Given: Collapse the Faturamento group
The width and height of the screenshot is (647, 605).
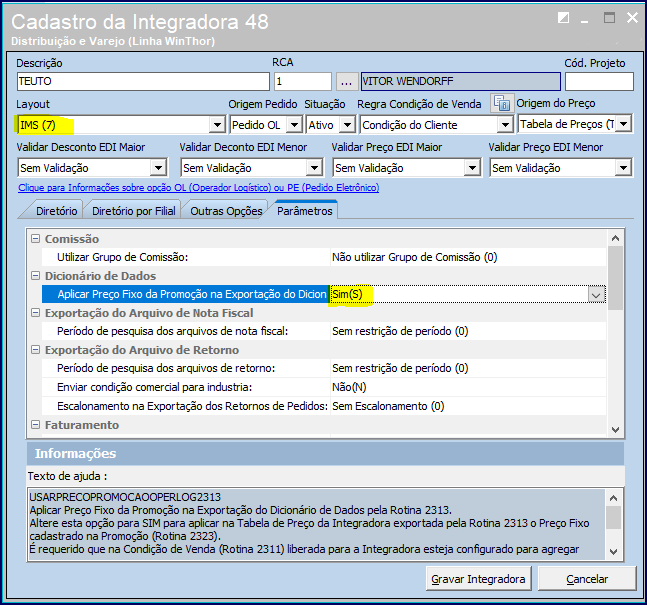Looking at the screenshot, I should pos(36,425).
